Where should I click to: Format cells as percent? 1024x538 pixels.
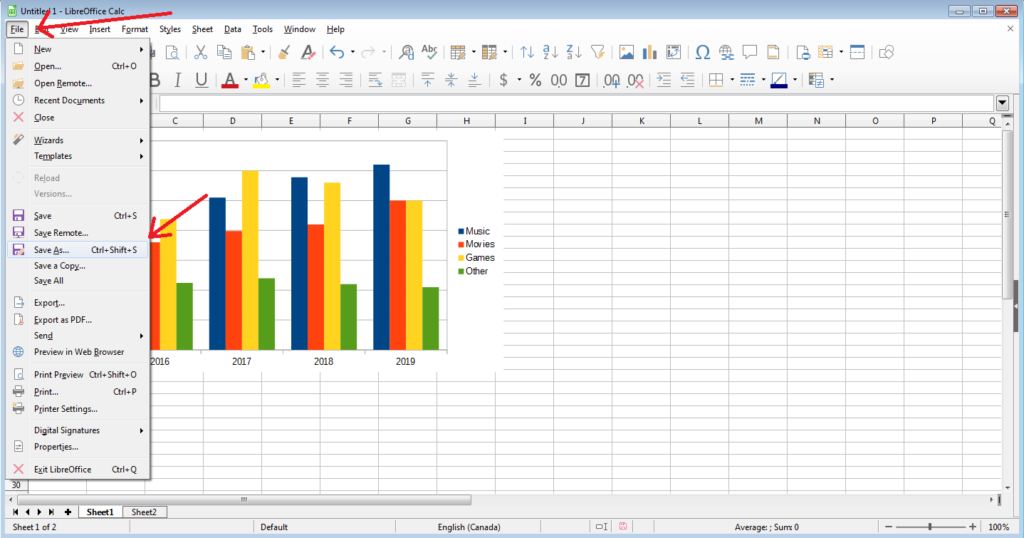click(535, 80)
